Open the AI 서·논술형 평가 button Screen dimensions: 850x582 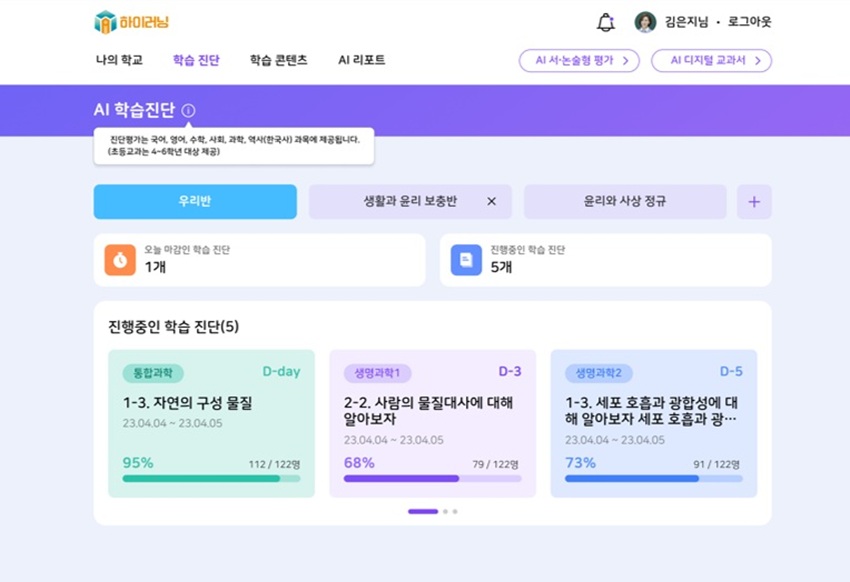tap(579, 61)
